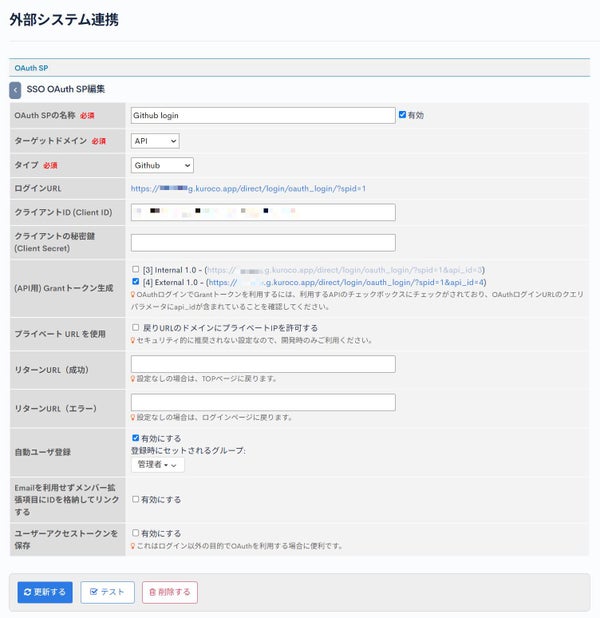Edit the OAuth SP name field 'Github login'

(263, 115)
